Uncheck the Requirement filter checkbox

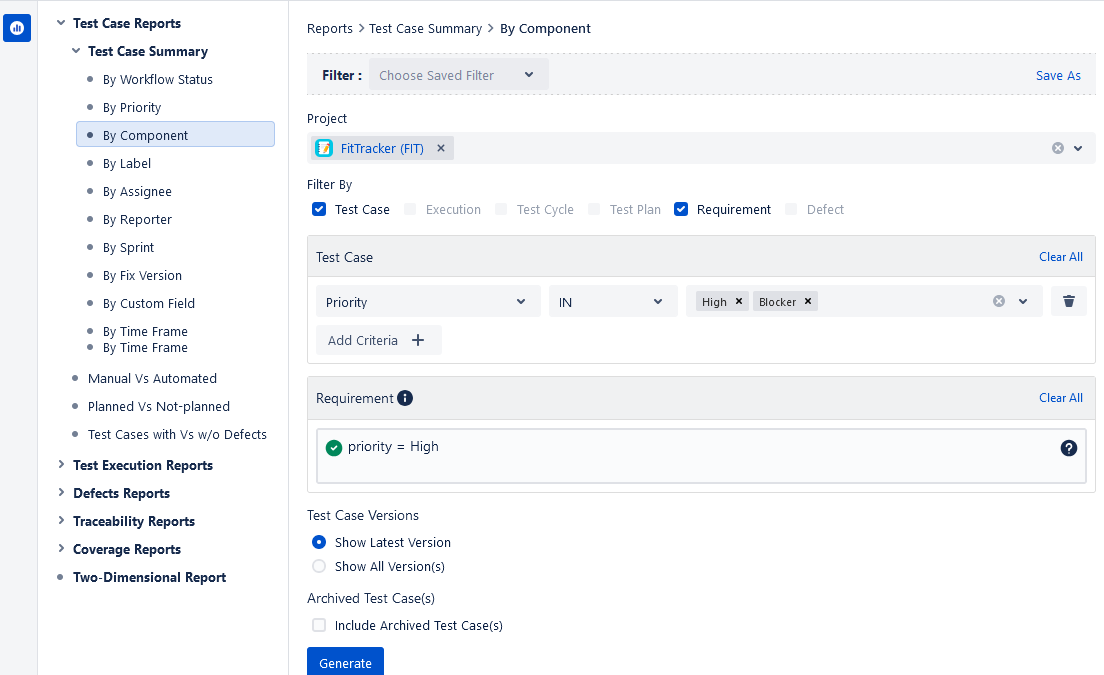click(681, 209)
